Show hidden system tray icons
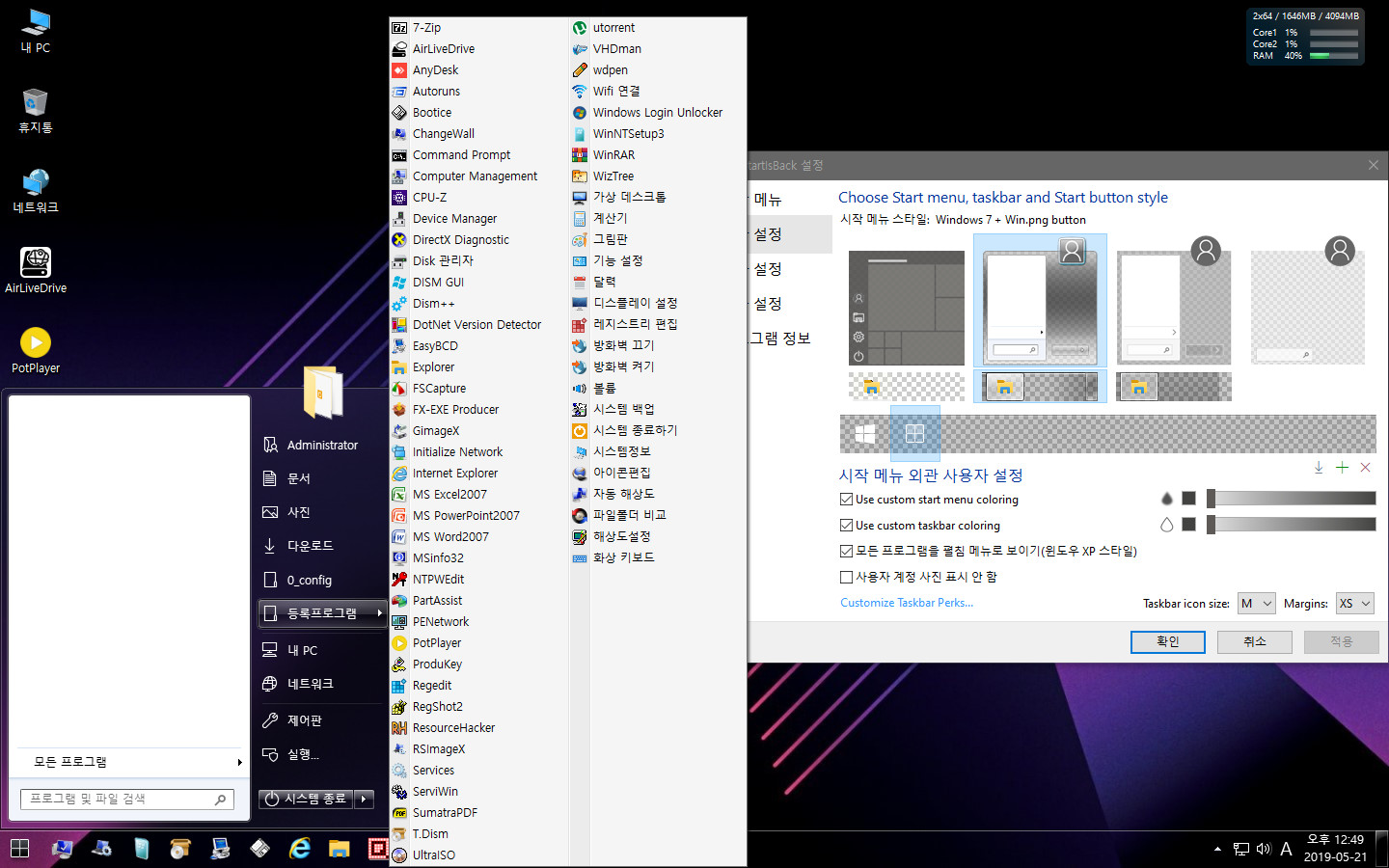 tap(1217, 849)
